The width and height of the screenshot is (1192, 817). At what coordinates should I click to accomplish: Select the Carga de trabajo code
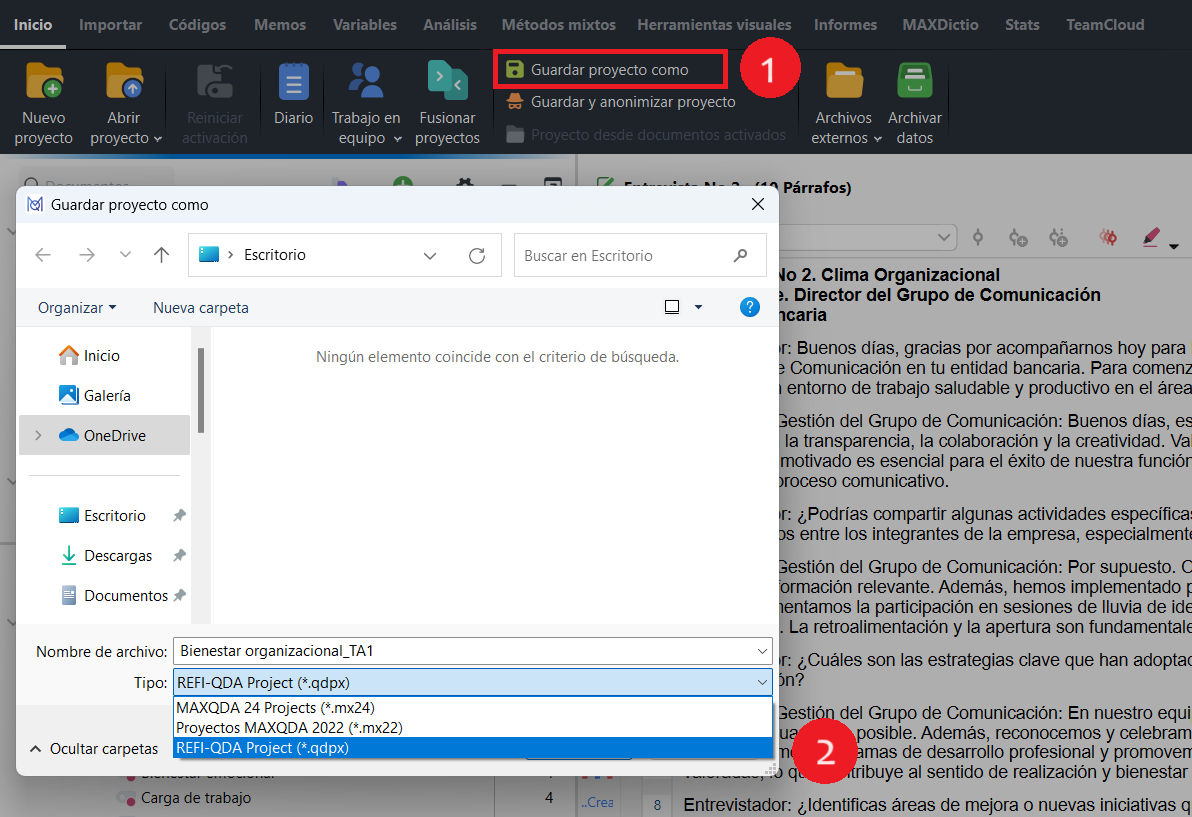[x=195, y=798]
